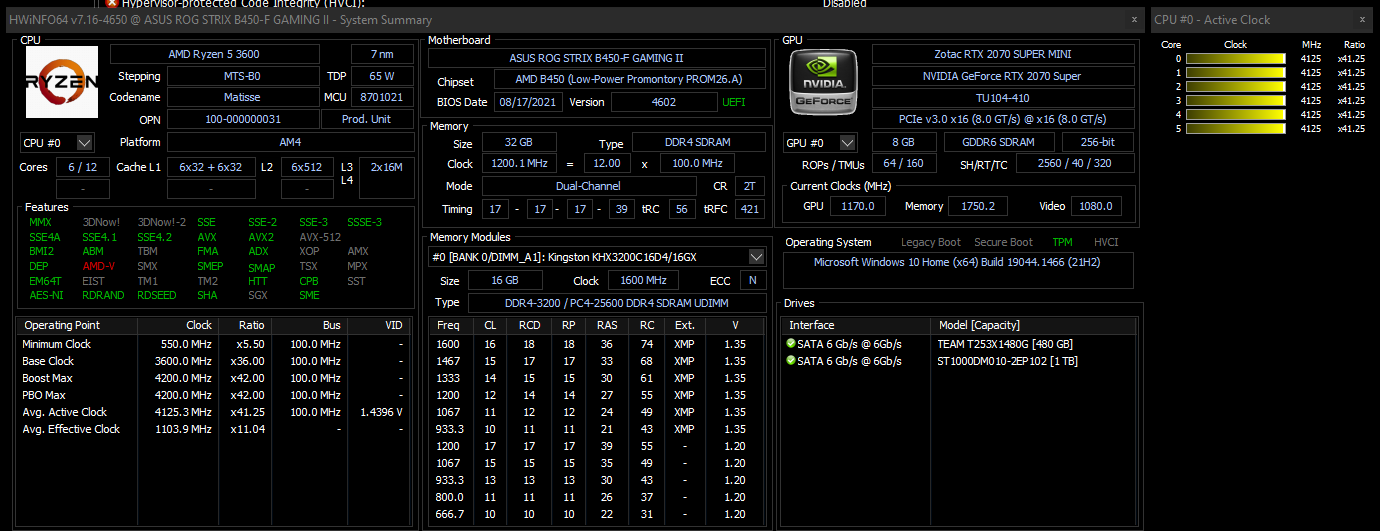Click the 32 GB memory size field
Screen dimensions: 1380x531
click(x=520, y=143)
